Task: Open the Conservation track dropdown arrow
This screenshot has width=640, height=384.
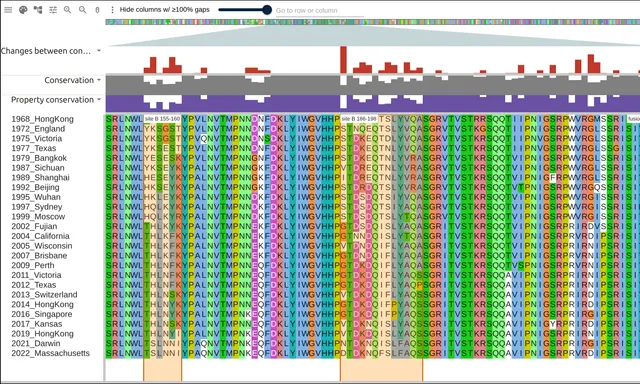Action: pyautogui.click(x=99, y=80)
